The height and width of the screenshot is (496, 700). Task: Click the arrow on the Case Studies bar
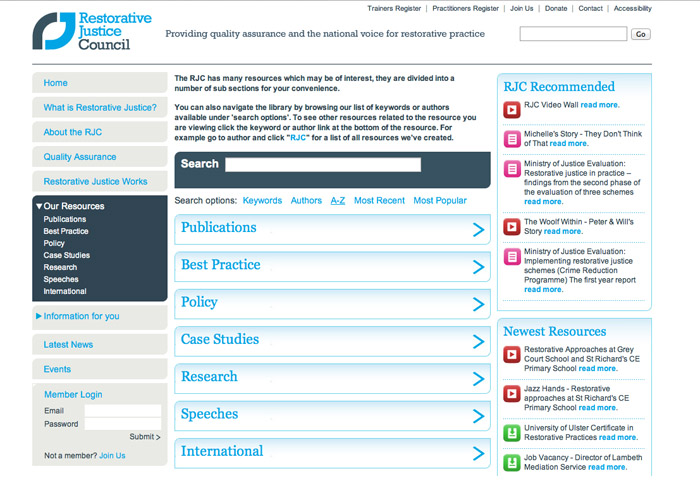pyautogui.click(x=478, y=342)
